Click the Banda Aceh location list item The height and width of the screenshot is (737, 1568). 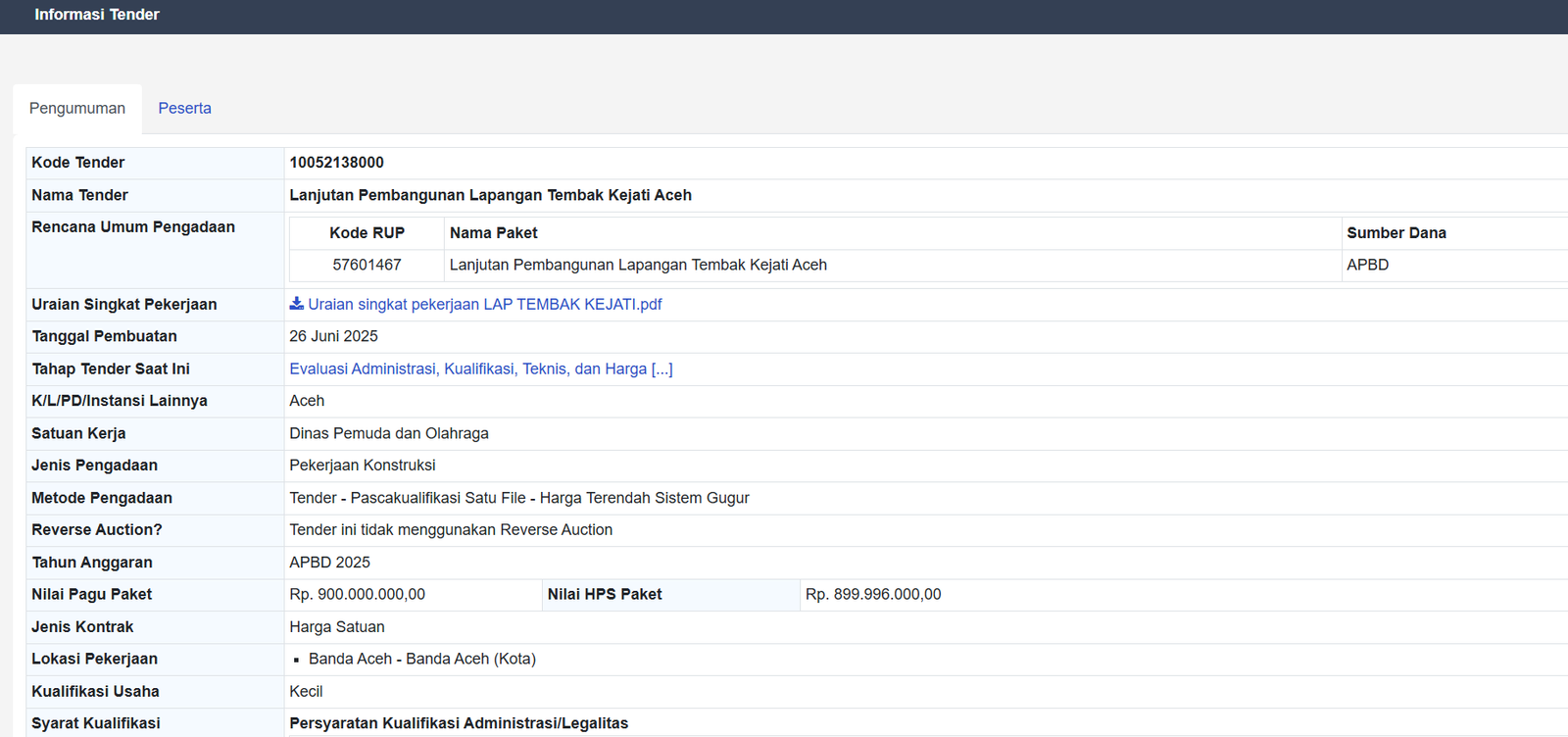[x=421, y=660]
